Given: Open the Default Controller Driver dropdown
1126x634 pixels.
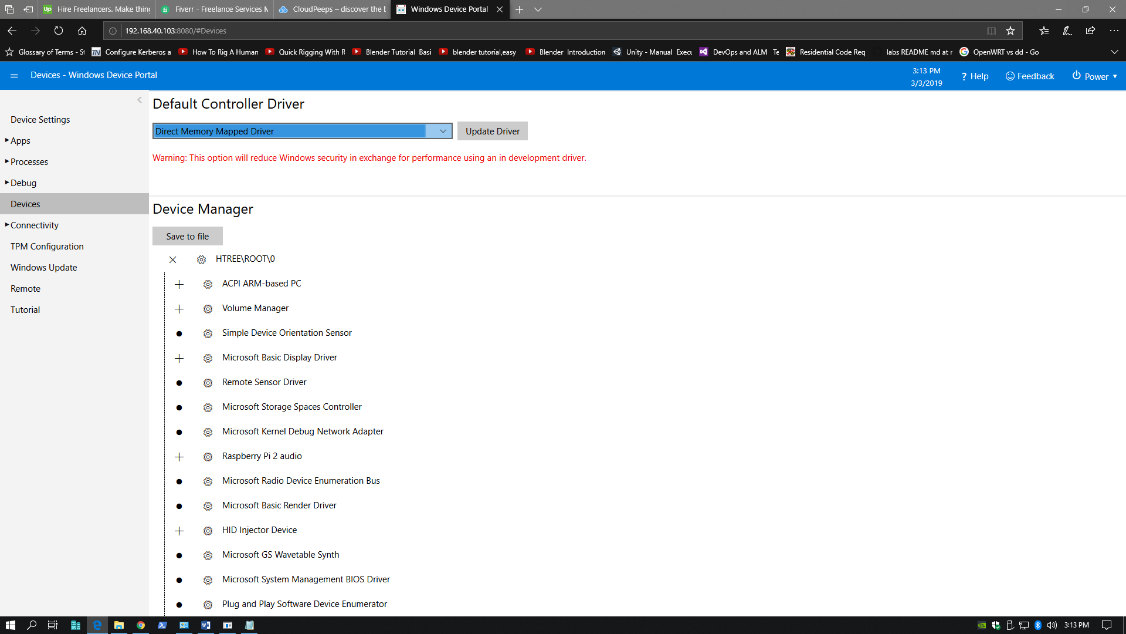Looking at the screenshot, I should click(x=302, y=131).
